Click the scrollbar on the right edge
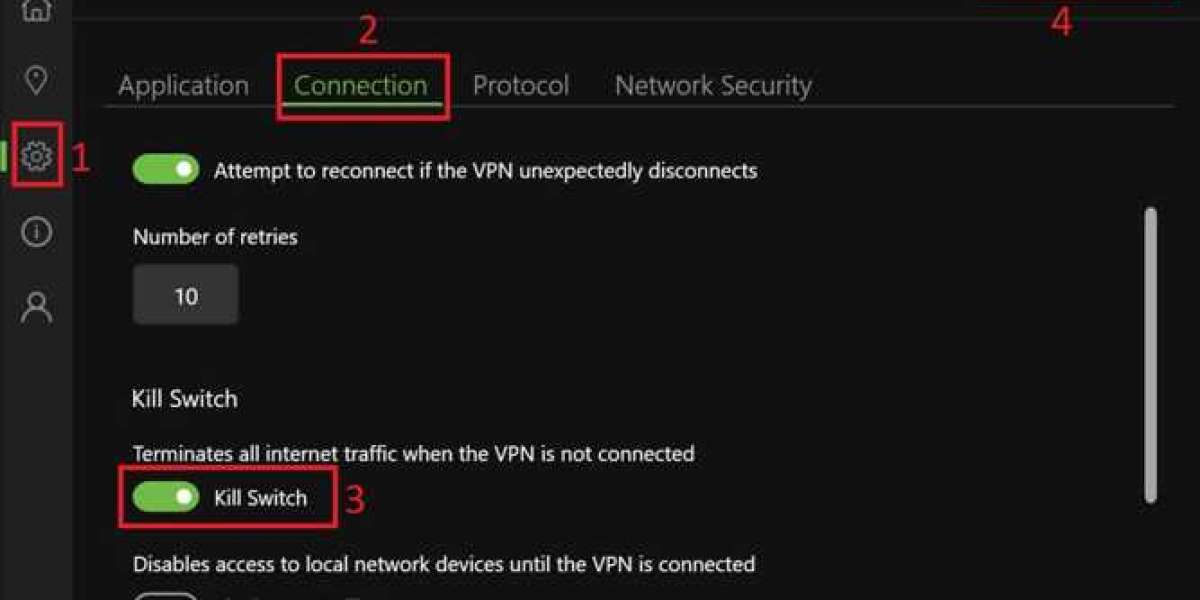The image size is (1200, 600). pos(1148,350)
